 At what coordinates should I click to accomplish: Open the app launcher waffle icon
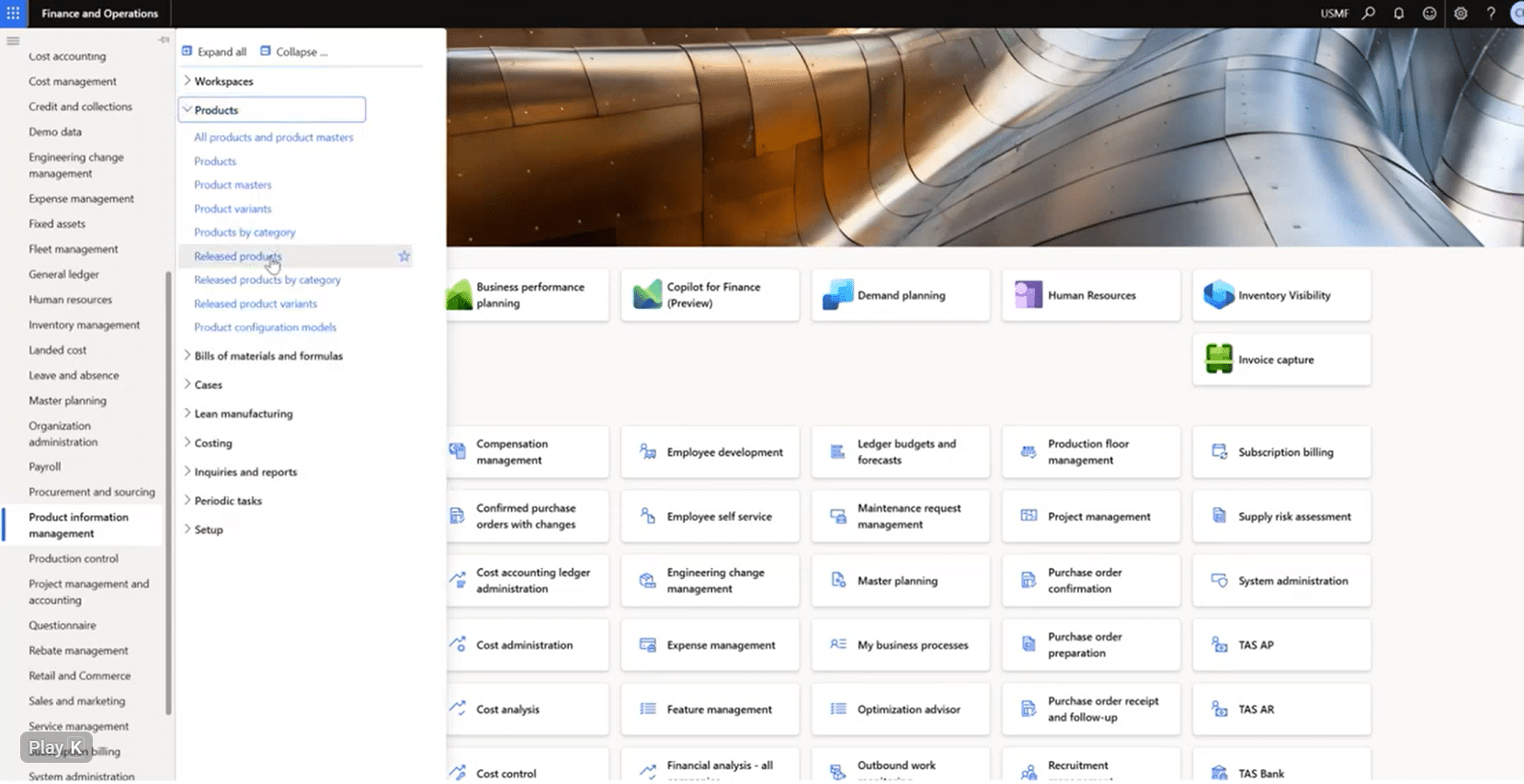13,14
